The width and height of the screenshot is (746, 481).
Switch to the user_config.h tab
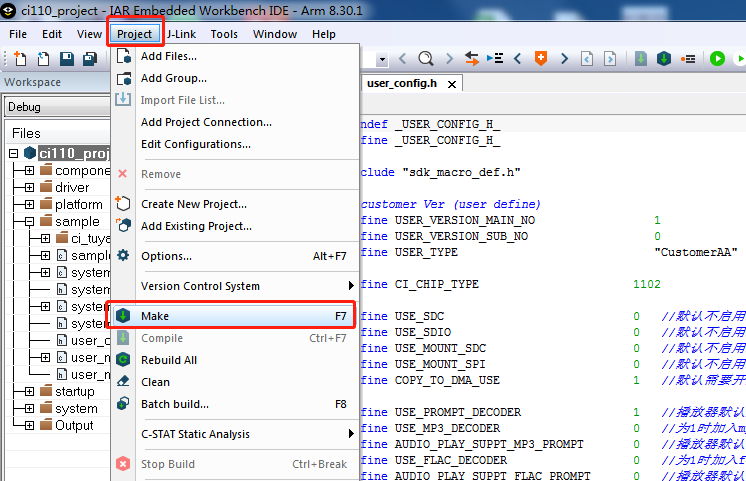coord(402,84)
